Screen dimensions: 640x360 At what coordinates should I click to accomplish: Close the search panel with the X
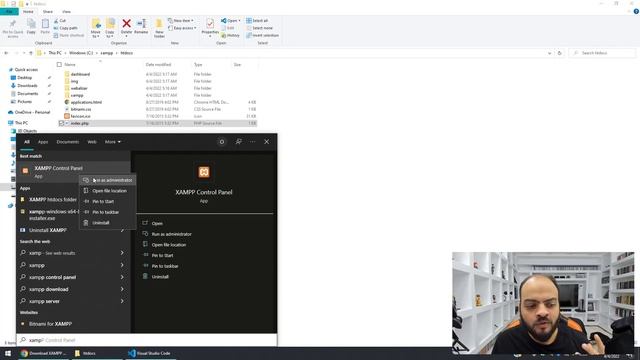tap(267, 142)
